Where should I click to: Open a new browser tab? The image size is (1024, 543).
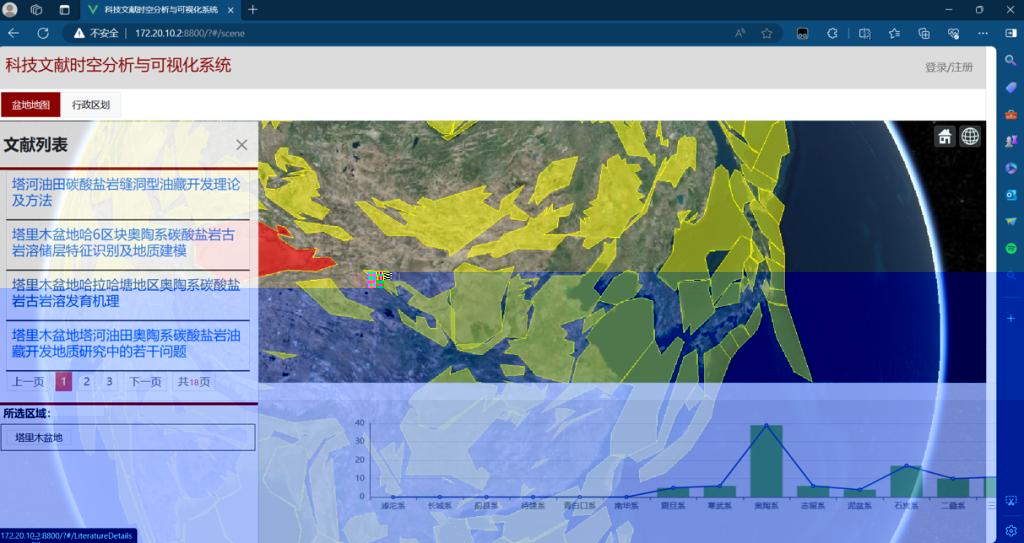click(253, 10)
